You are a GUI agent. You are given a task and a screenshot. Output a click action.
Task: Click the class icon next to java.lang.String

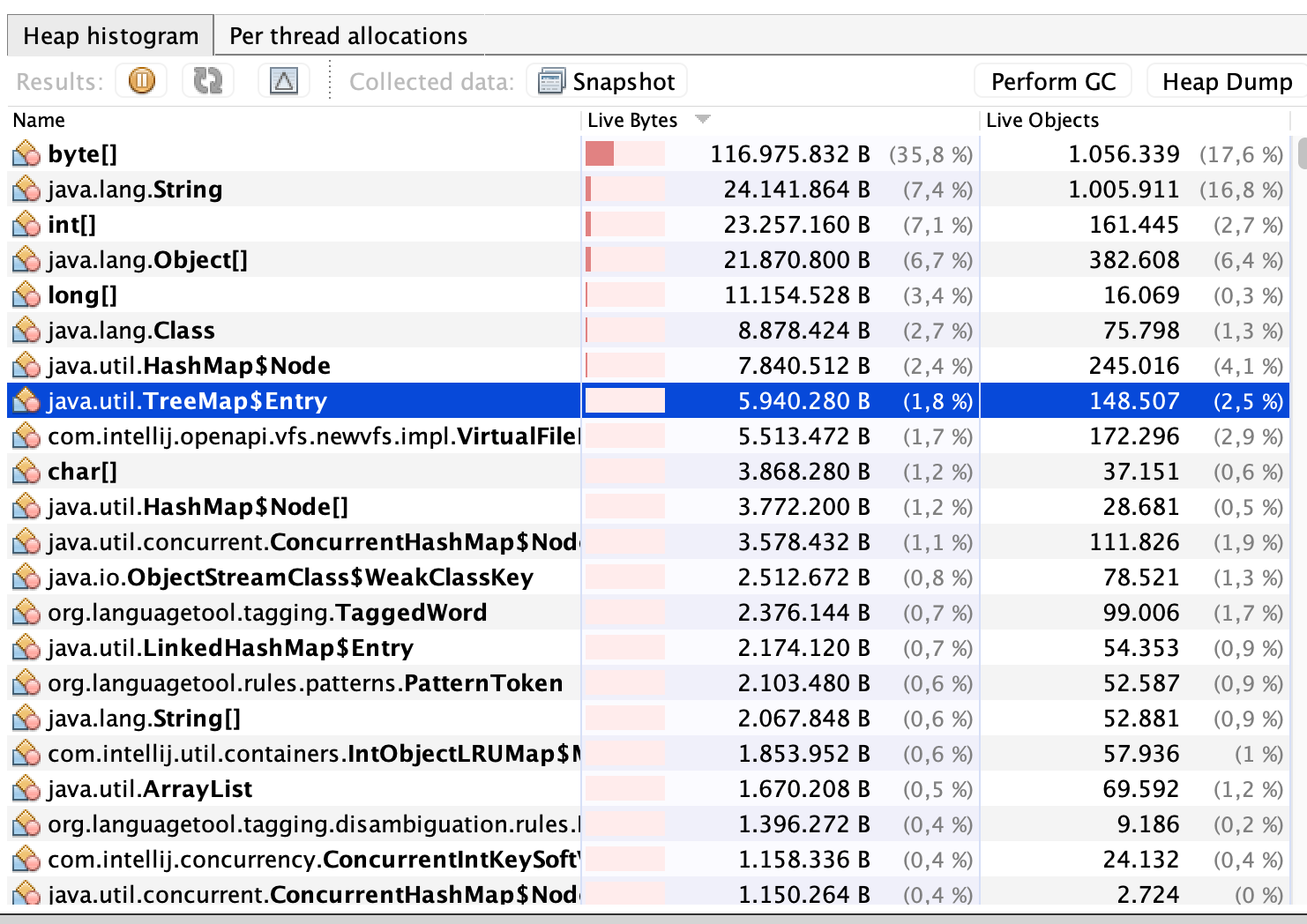[26, 190]
